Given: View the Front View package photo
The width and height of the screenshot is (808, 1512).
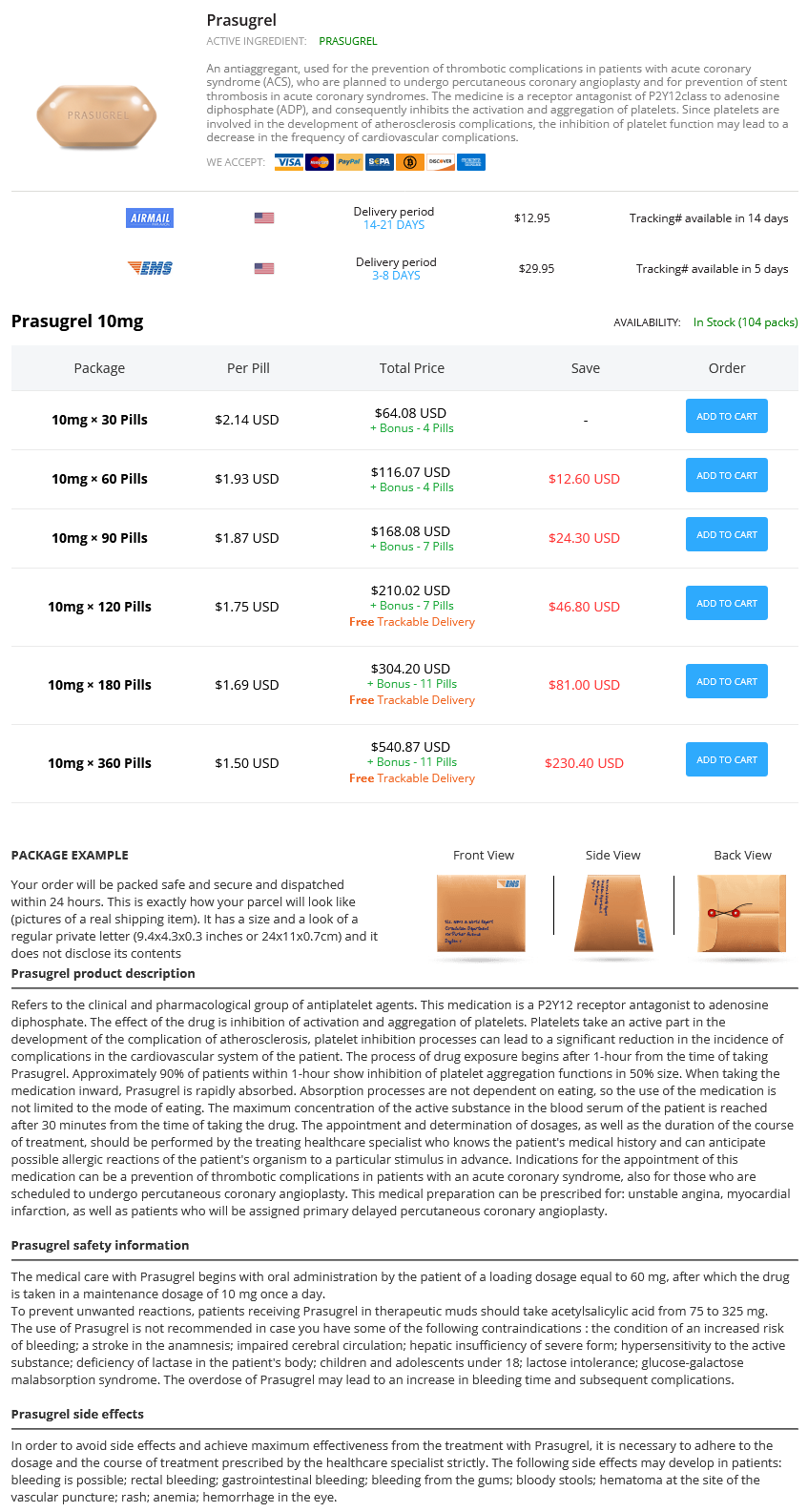Looking at the screenshot, I should (481, 914).
